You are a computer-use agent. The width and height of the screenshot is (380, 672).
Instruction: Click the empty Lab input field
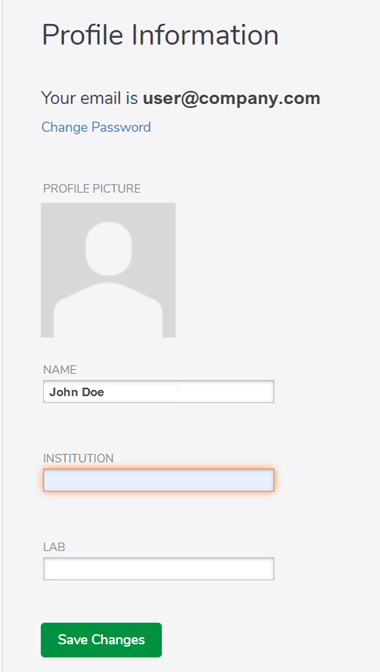click(159, 569)
